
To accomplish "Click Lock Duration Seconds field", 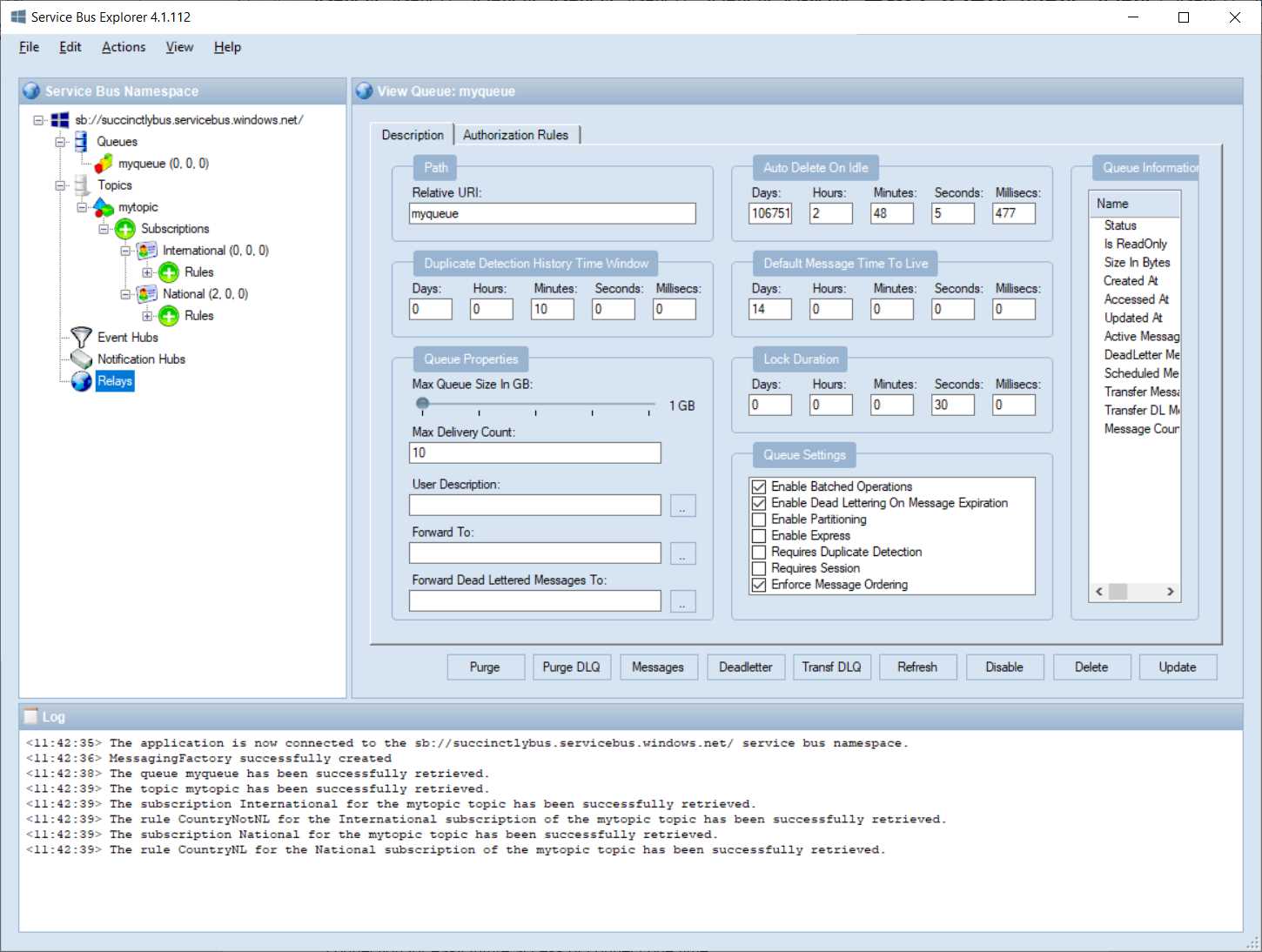I will (953, 405).
